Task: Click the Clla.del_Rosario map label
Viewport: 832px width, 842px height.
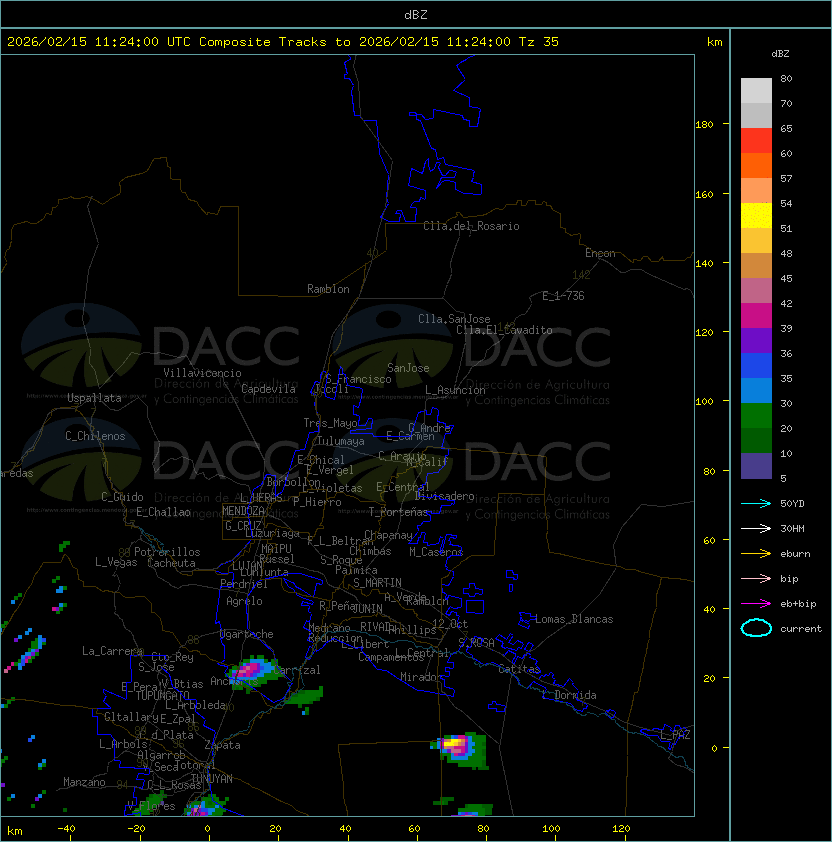Action: (x=471, y=226)
